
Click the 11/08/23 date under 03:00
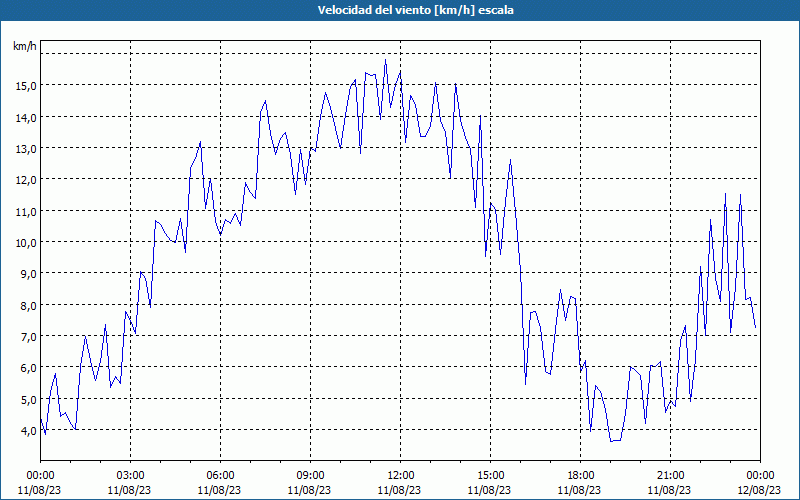point(129,490)
